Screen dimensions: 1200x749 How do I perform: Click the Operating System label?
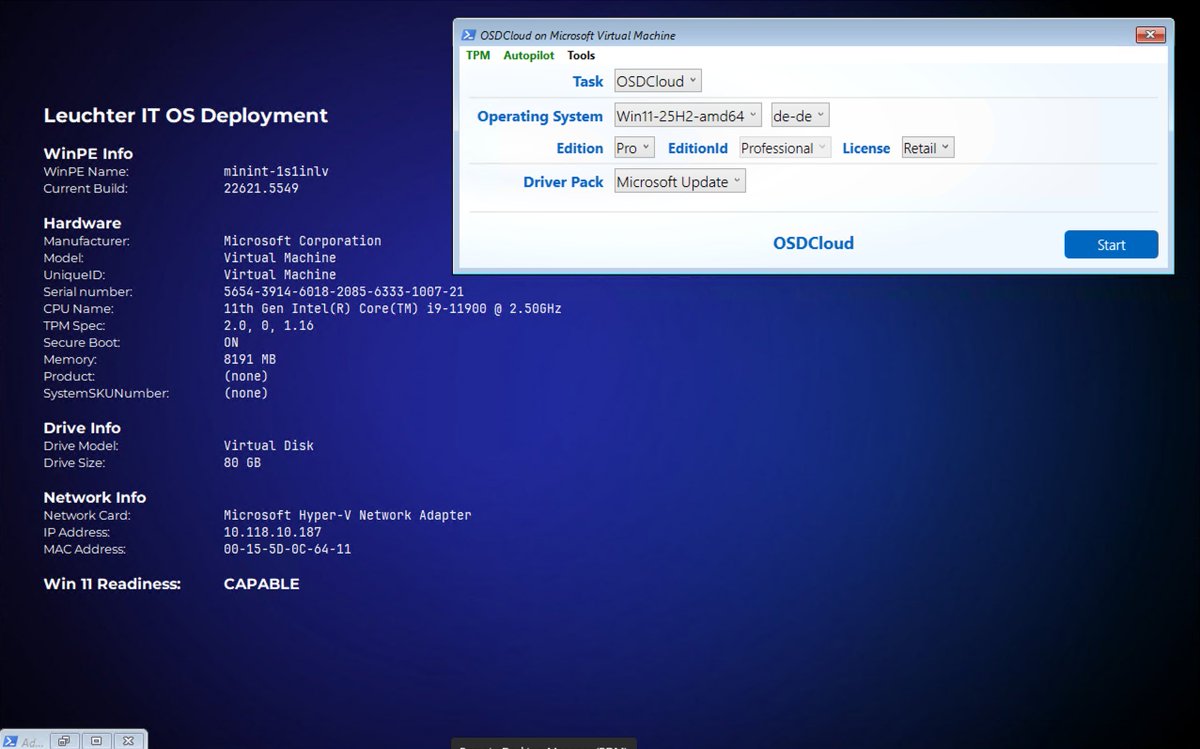[540, 116]
